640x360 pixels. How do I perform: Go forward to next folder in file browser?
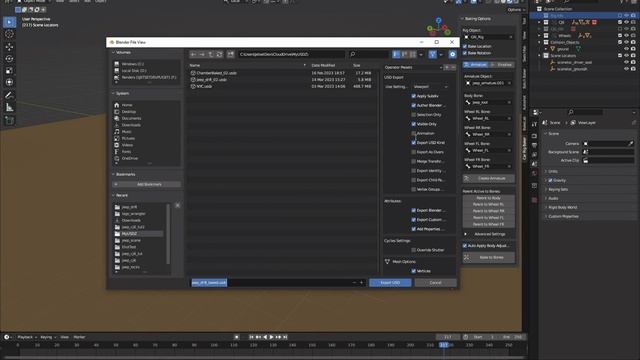click(202, 54)
